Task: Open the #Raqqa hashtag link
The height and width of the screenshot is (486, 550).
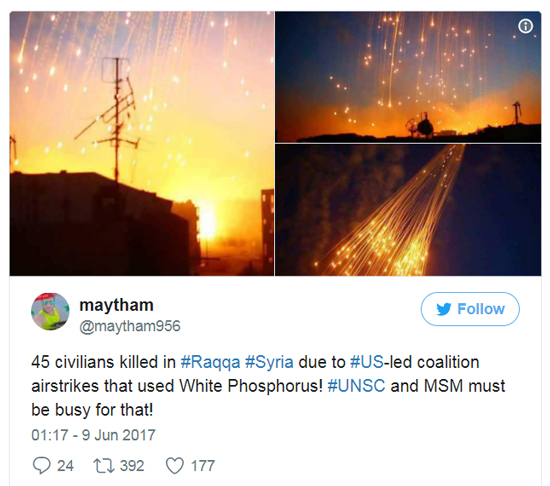Action: click(210, 362)
